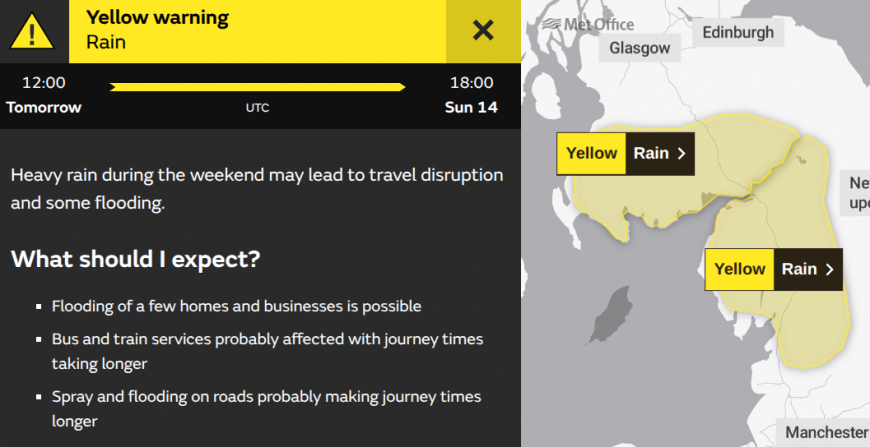
Task: Expand the Yellow Rain chevron over Scotland
Action: (x=681, y=154)
